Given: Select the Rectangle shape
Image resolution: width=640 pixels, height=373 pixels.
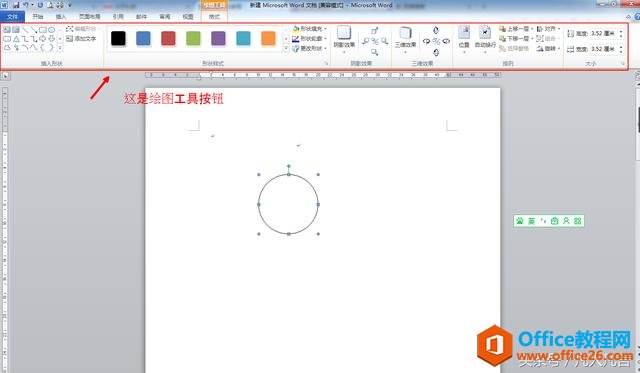Looking at the screenshot, I should pyautogui.click(x=43, y=30).
